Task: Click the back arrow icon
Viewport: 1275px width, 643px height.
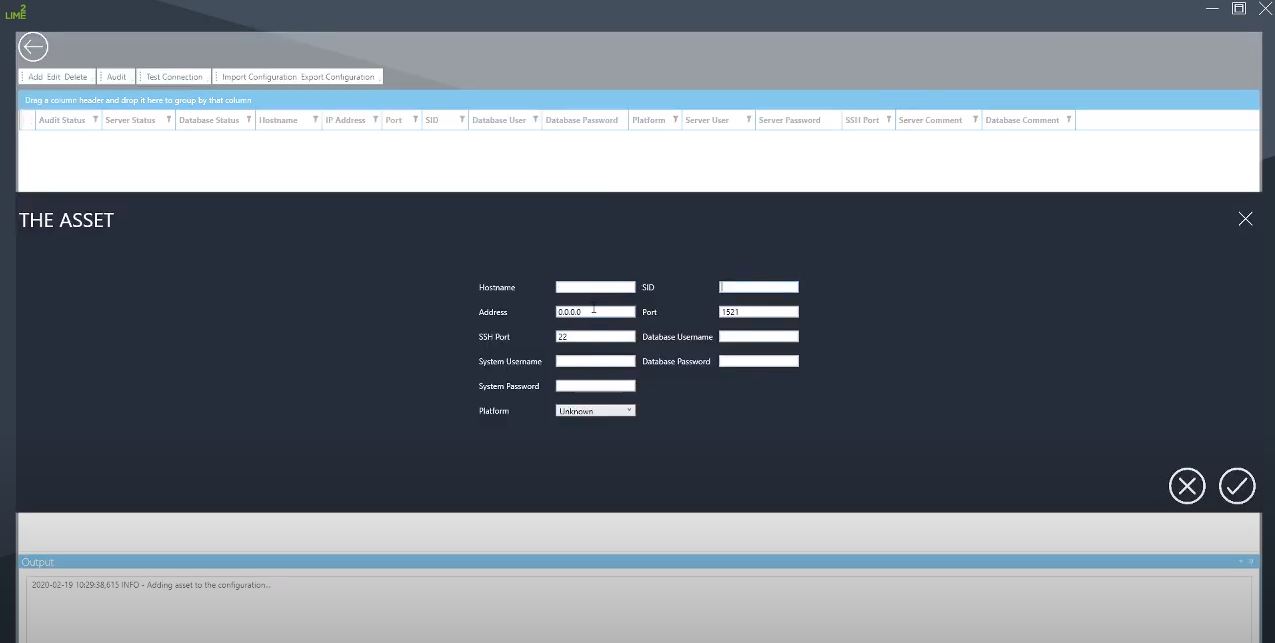Action: tap(34, 47)
